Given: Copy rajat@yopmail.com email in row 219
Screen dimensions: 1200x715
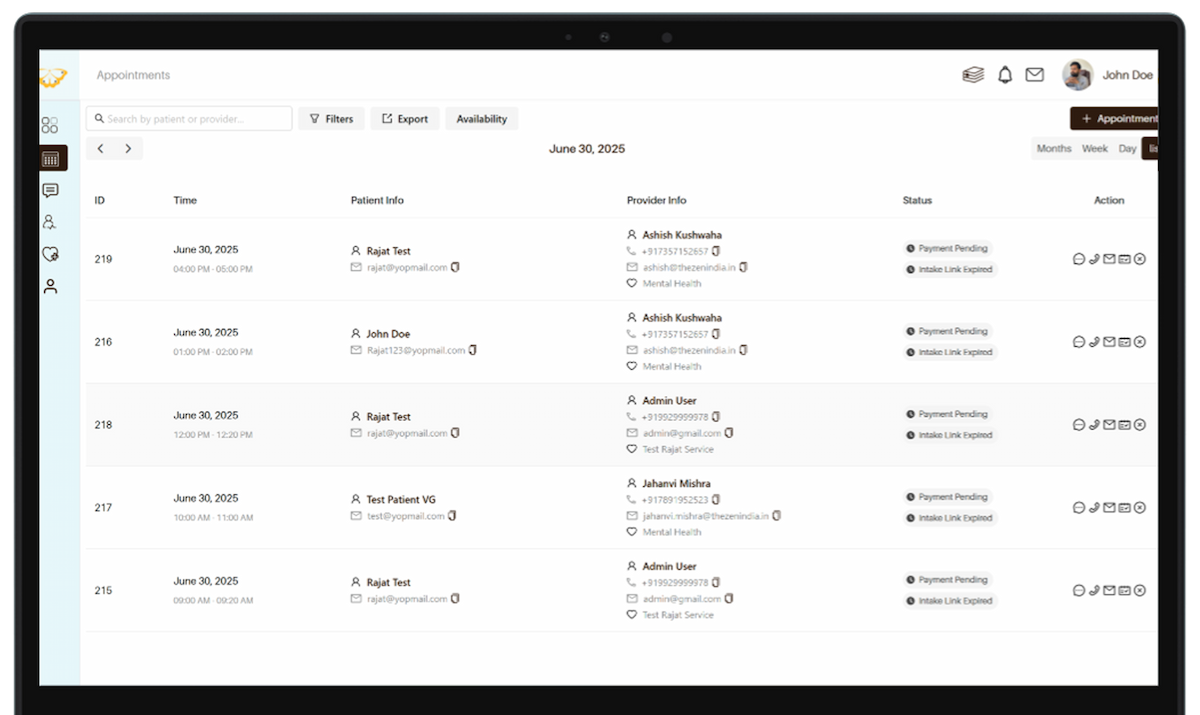Looking at the screenshot, I should (x=455, y=267).
